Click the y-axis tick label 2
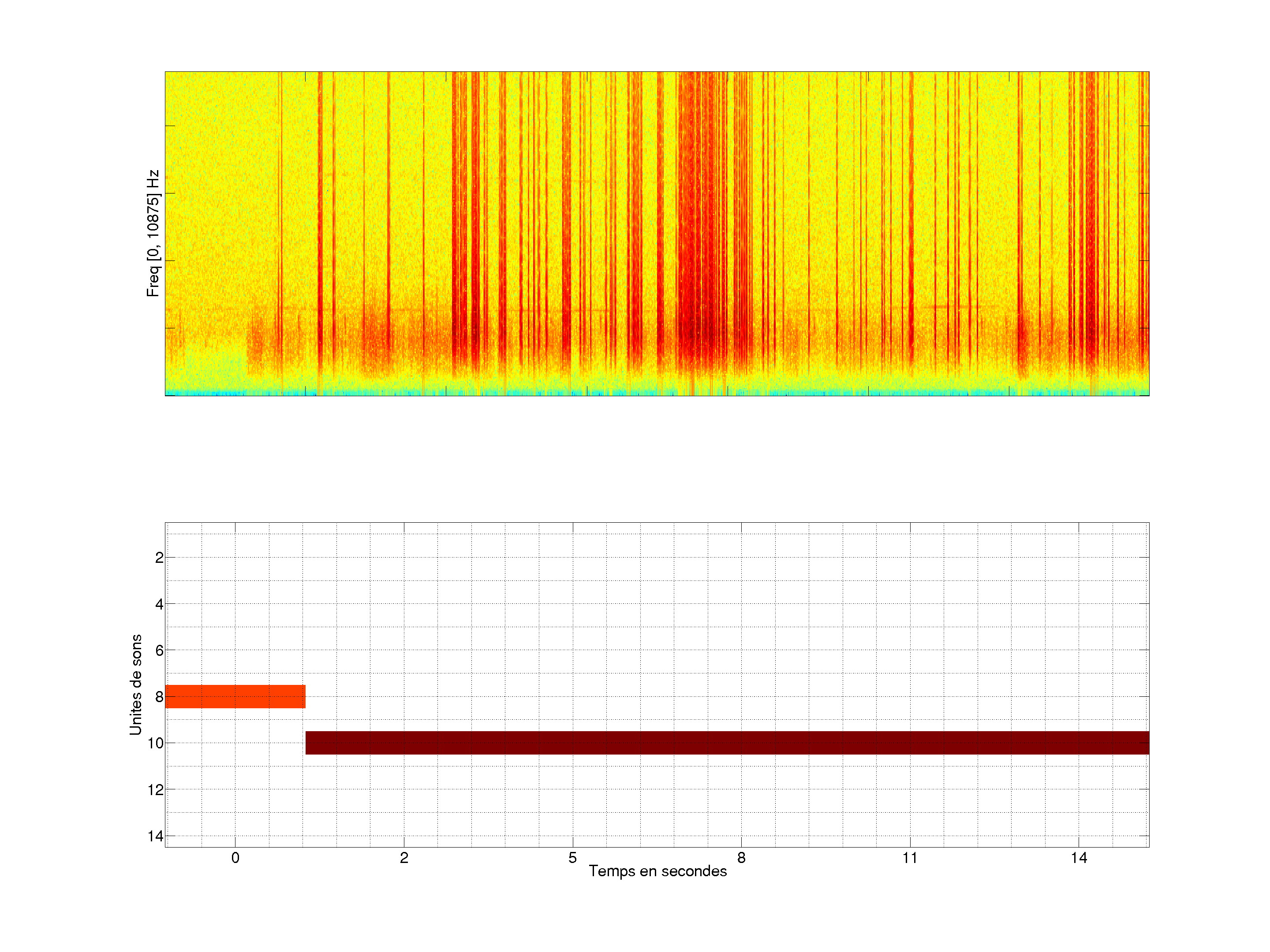1270x952 pixels. [x=159, y=558]
